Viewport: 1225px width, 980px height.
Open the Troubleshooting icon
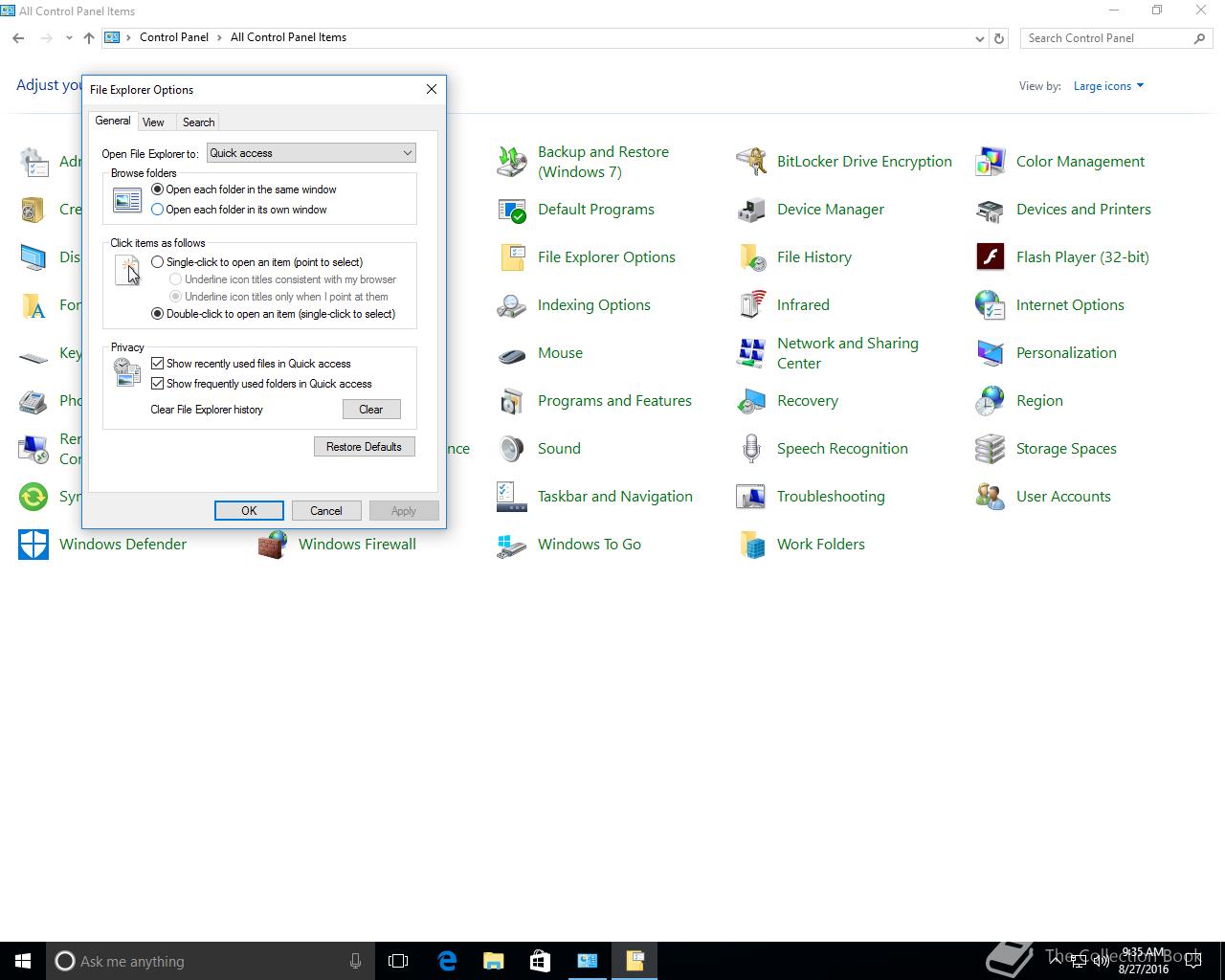pos(751,497)
